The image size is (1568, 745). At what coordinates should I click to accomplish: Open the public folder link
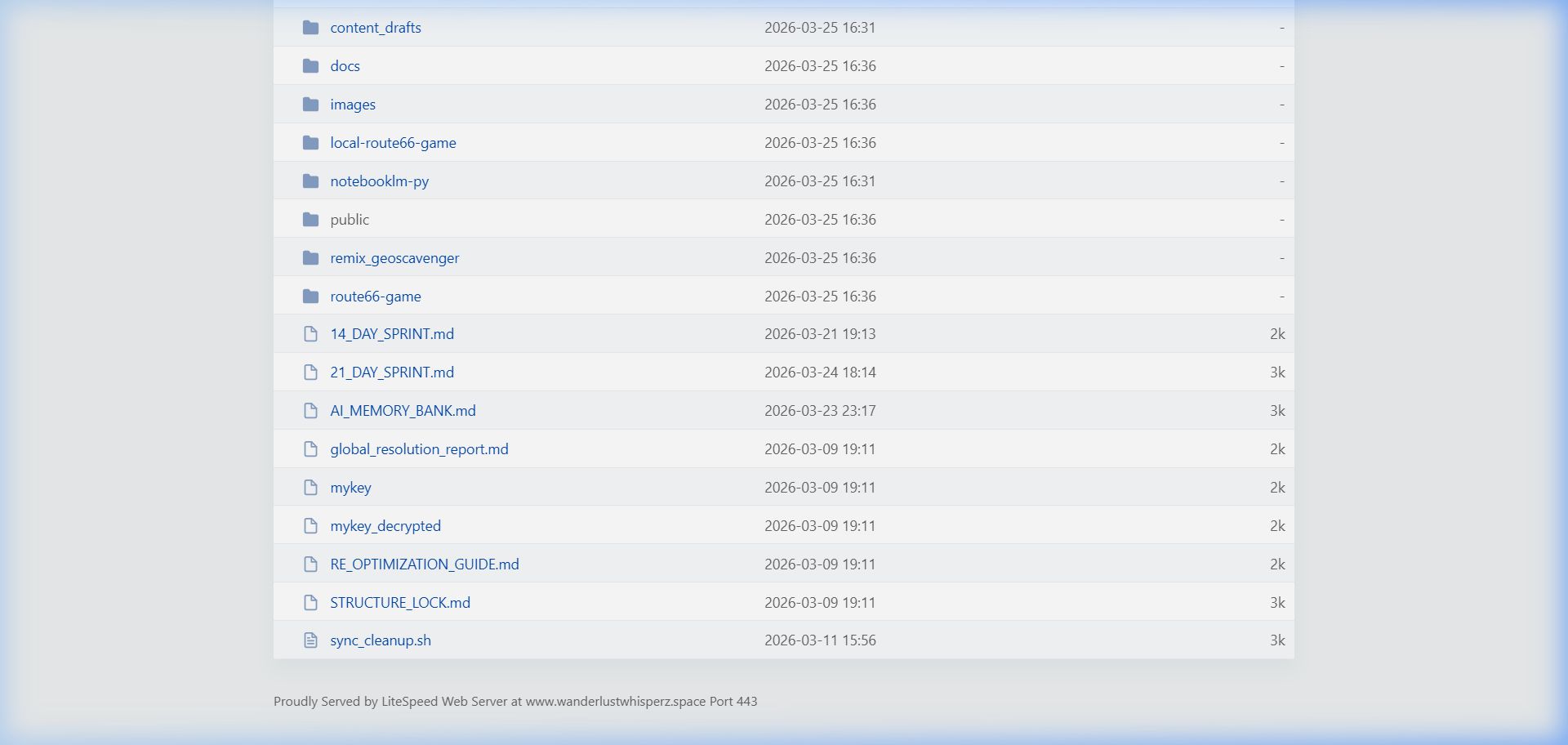(x=350, y=220)
